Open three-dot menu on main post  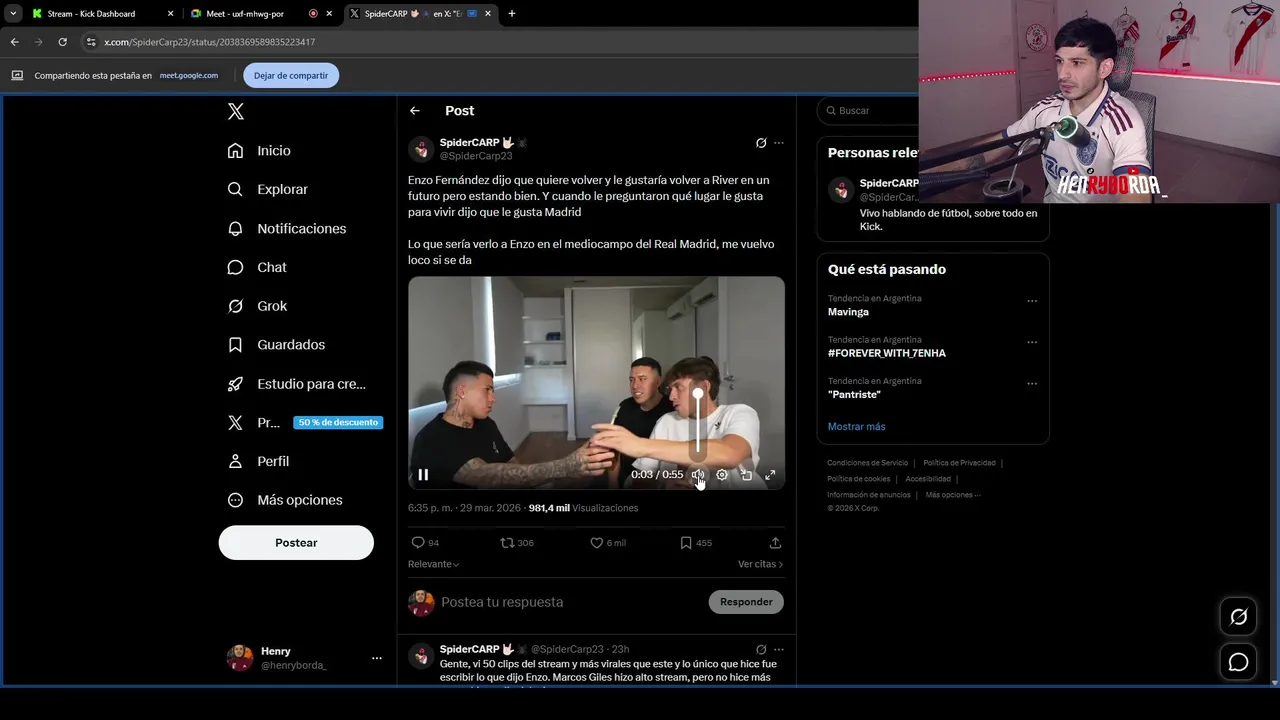(779, 143)
